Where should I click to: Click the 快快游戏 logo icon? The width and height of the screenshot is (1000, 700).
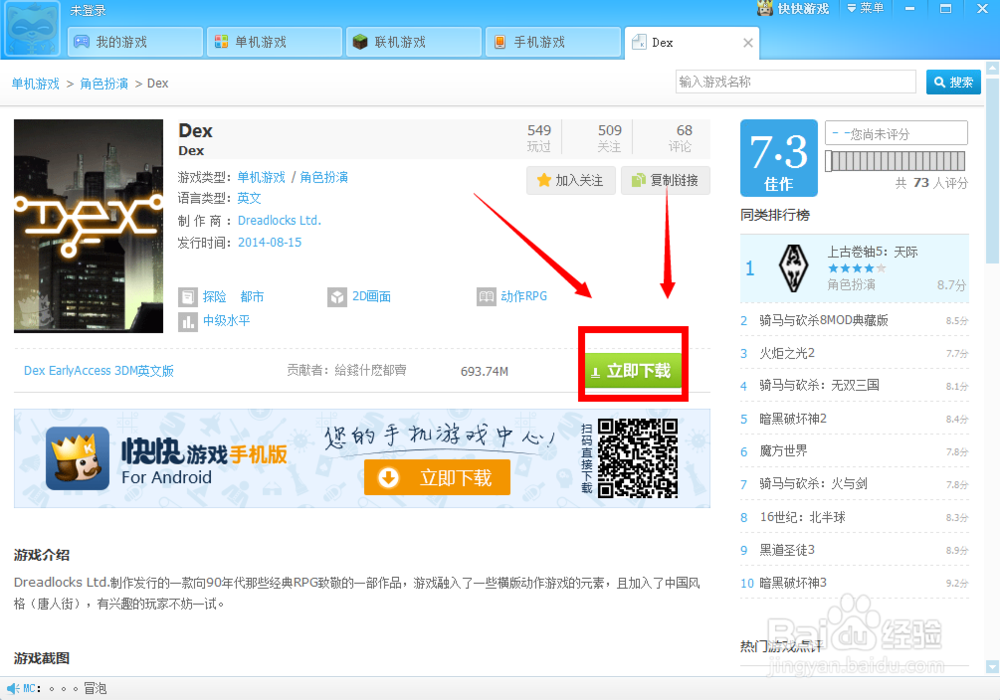tap(765, 8)
